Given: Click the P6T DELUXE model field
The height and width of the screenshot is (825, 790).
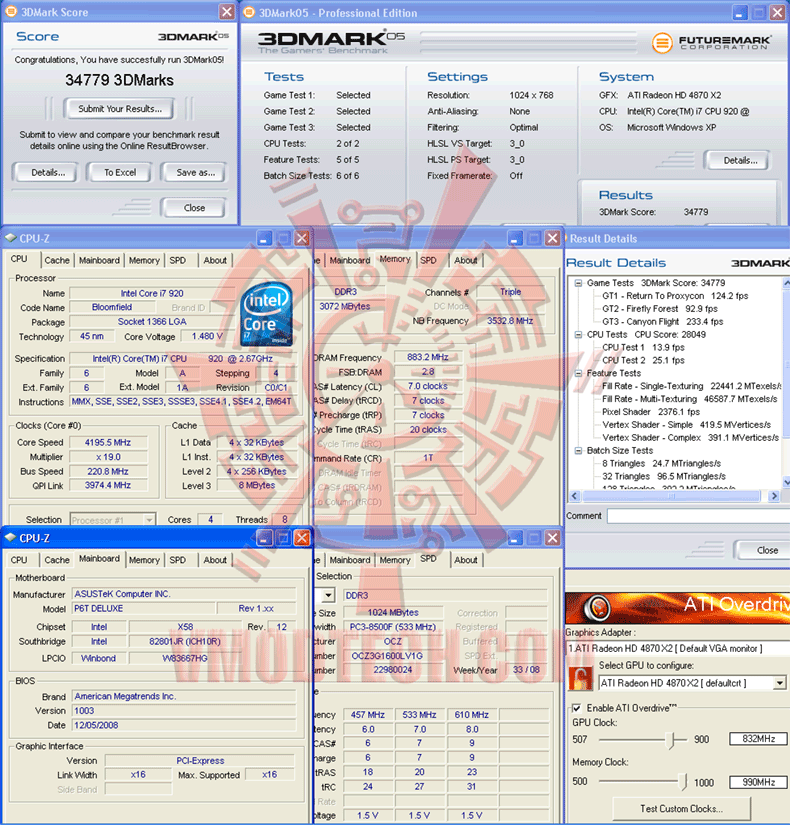Looking at the screenshot, I should [x=143, y=608].
